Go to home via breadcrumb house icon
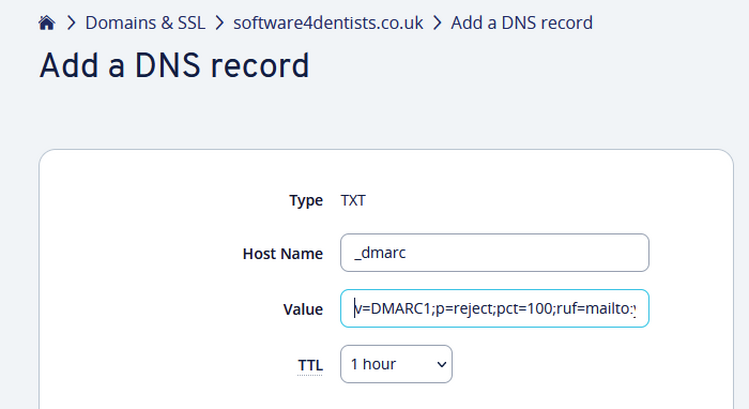Viewport: 749px width, 409px height. (x=47, y=23)
